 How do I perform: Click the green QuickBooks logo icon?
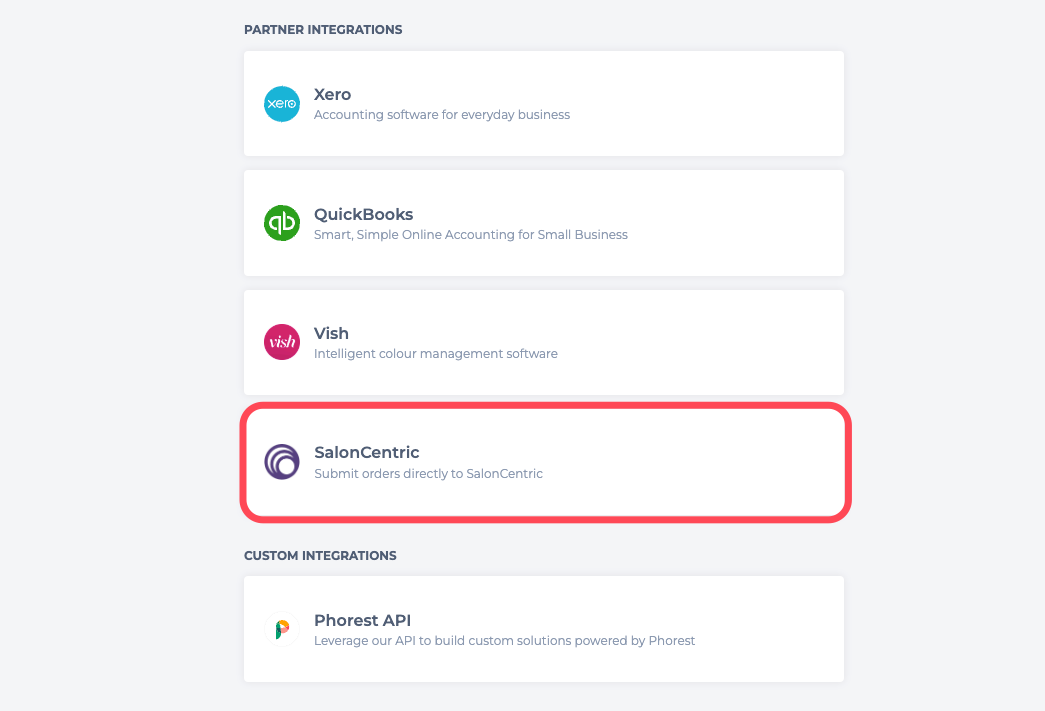point(282,223)
